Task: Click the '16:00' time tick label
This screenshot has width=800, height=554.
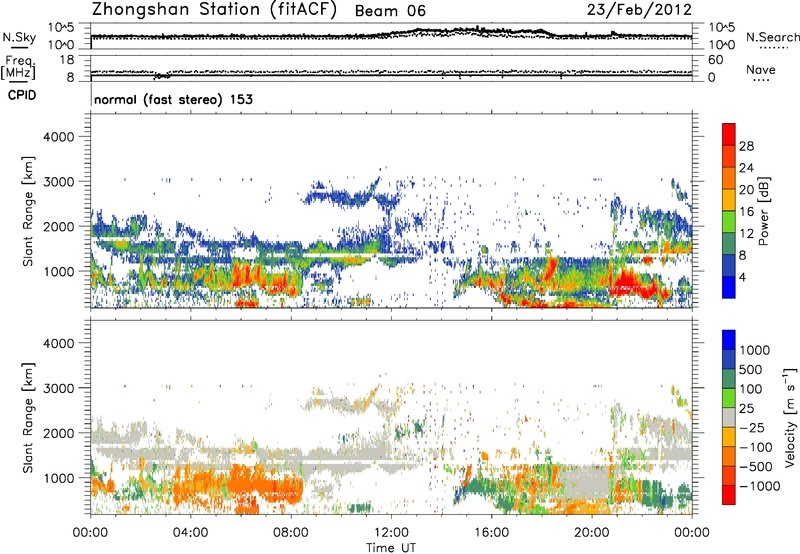Action: (491, 533)
